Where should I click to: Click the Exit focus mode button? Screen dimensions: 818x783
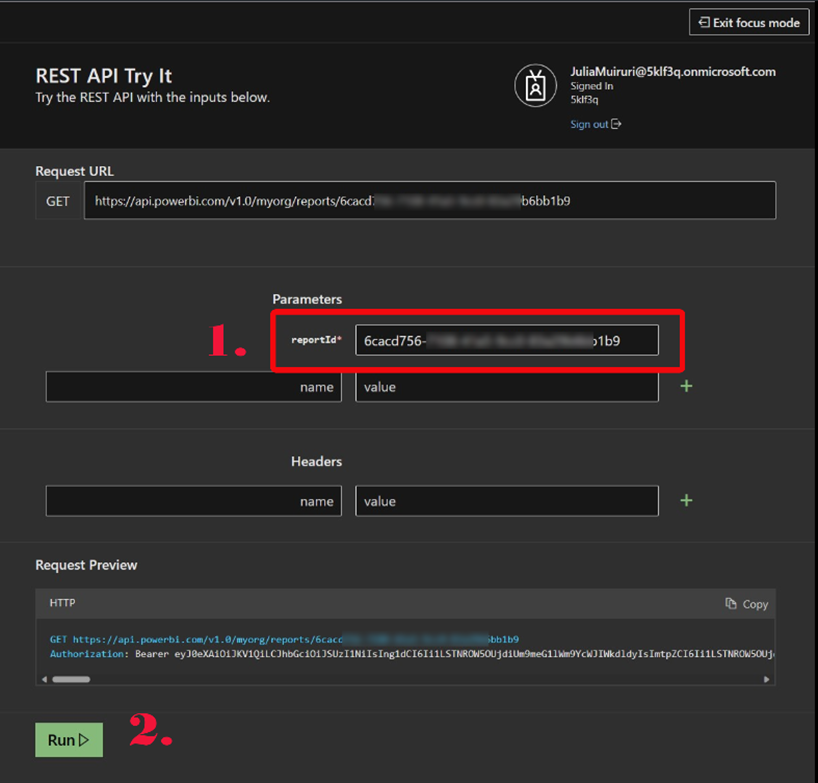pos(749,22)
